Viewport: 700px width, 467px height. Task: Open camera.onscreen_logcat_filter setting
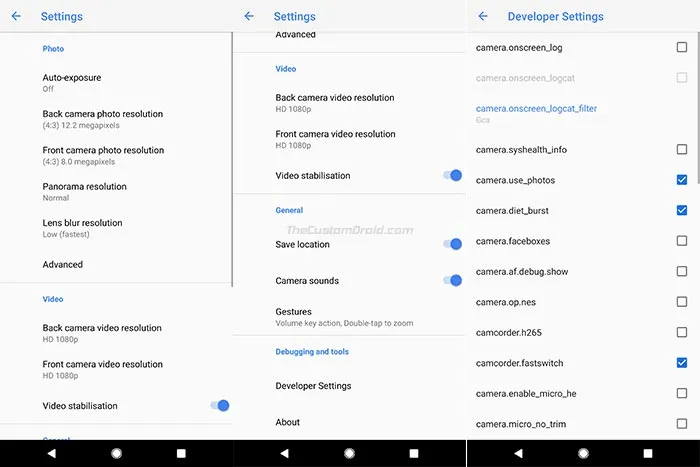(x=583, y=113)
